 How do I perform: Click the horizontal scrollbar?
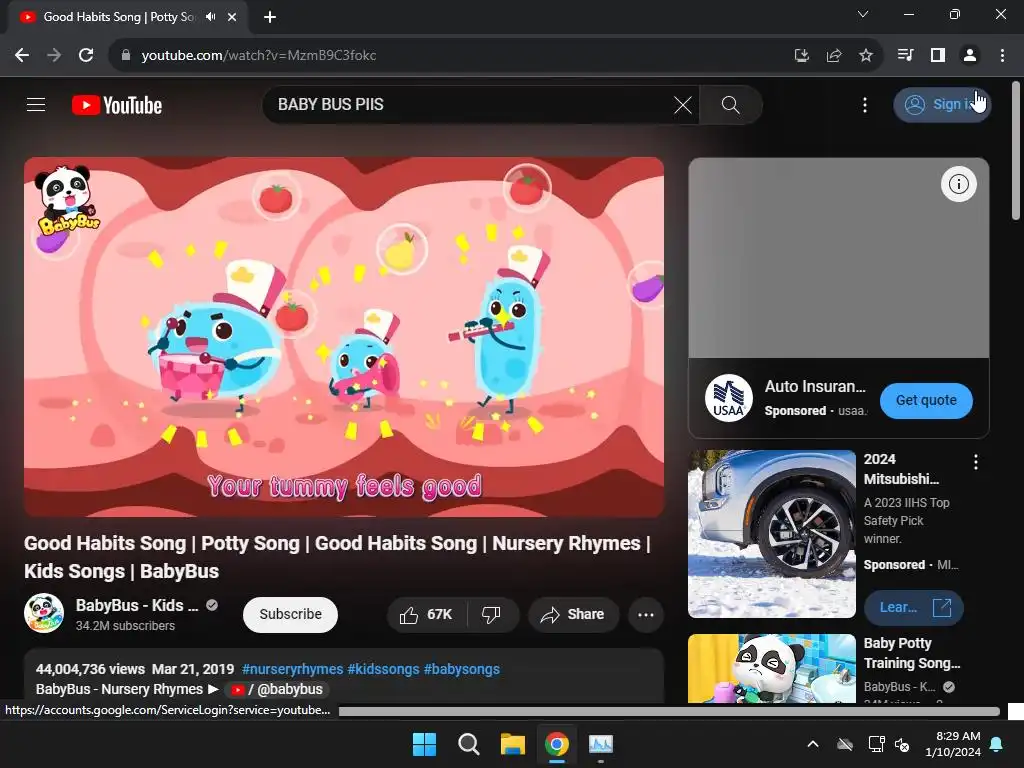669,711
